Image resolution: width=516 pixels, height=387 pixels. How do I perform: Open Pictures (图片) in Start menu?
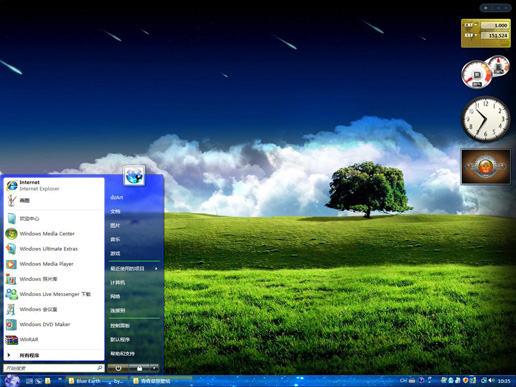[115, 226]
